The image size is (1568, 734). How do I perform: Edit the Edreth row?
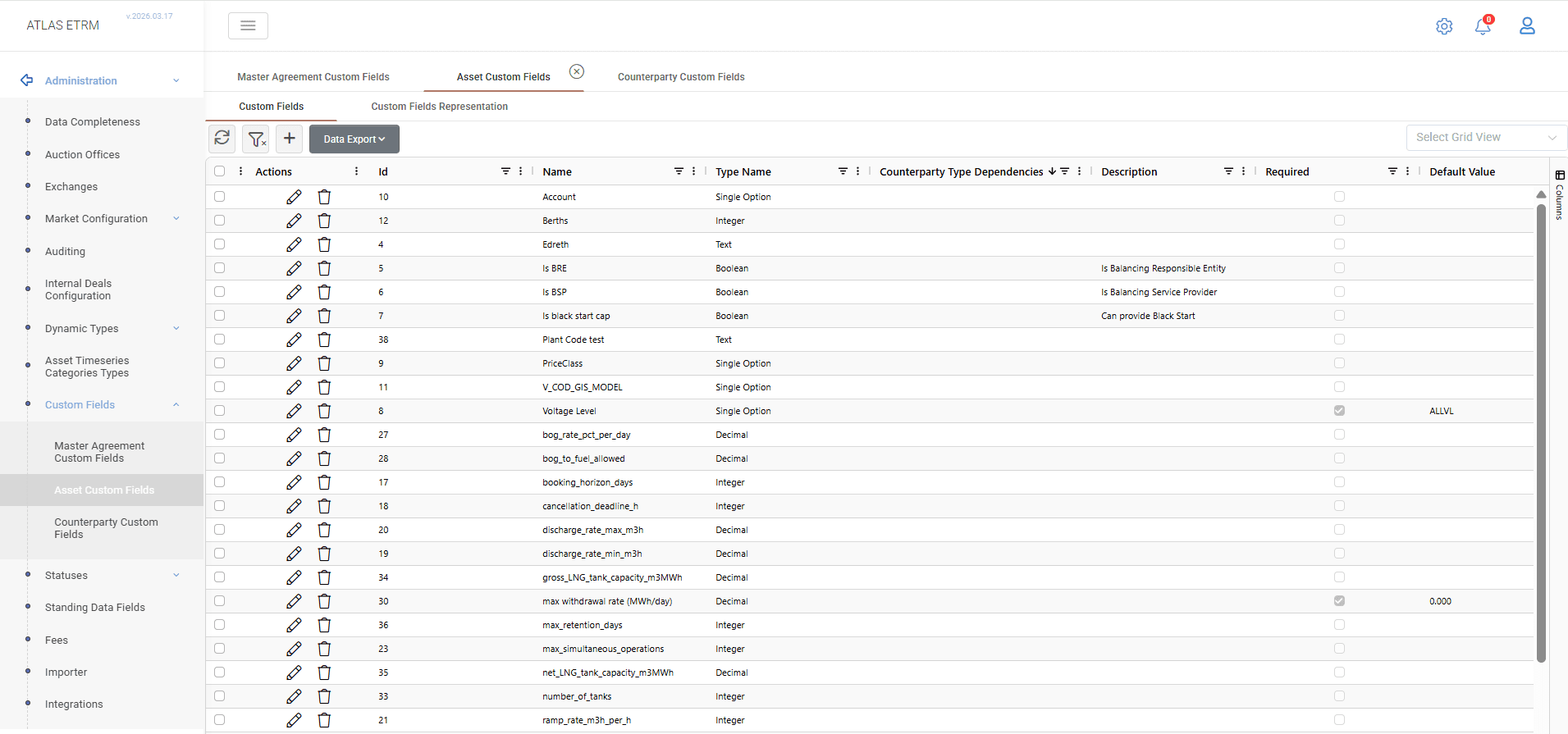(x=294, y=244)
